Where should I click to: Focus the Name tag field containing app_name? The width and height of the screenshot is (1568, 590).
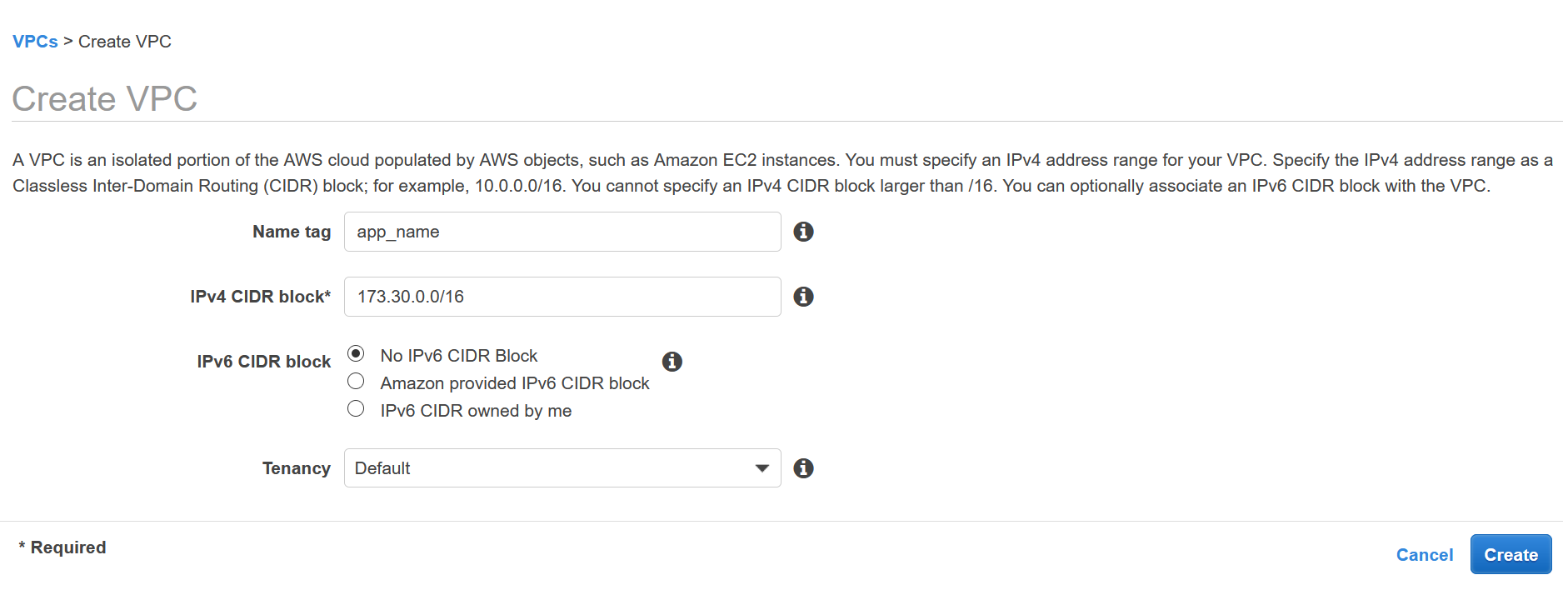tap(562, 232)
